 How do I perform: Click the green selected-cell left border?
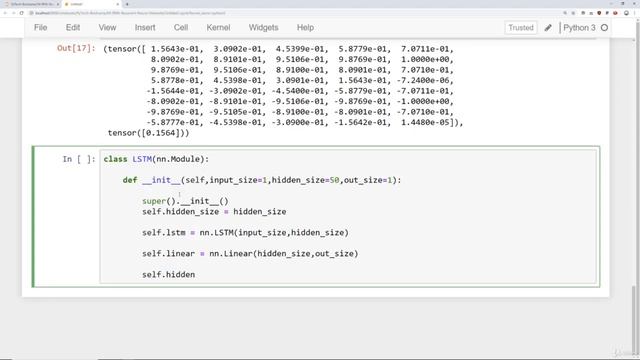pyautogui.click(x=33, y=217)
